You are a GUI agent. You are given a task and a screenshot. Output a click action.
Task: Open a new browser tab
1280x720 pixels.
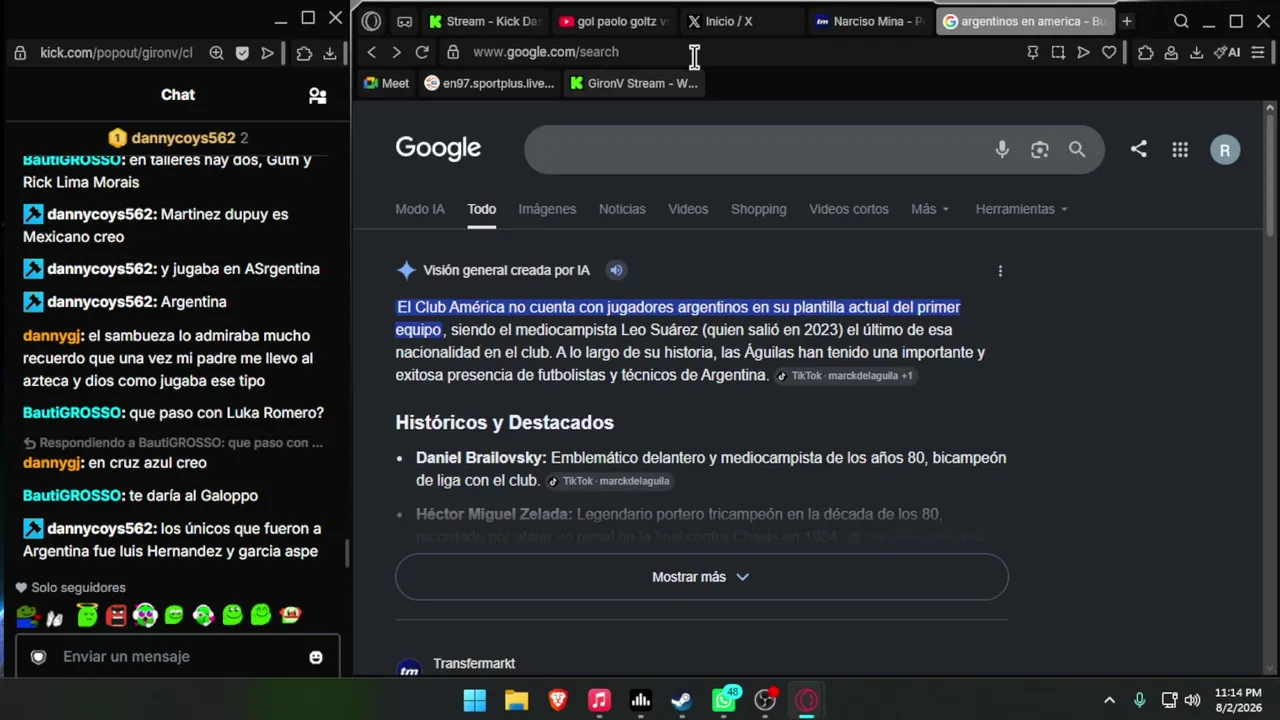[1126, 21]
